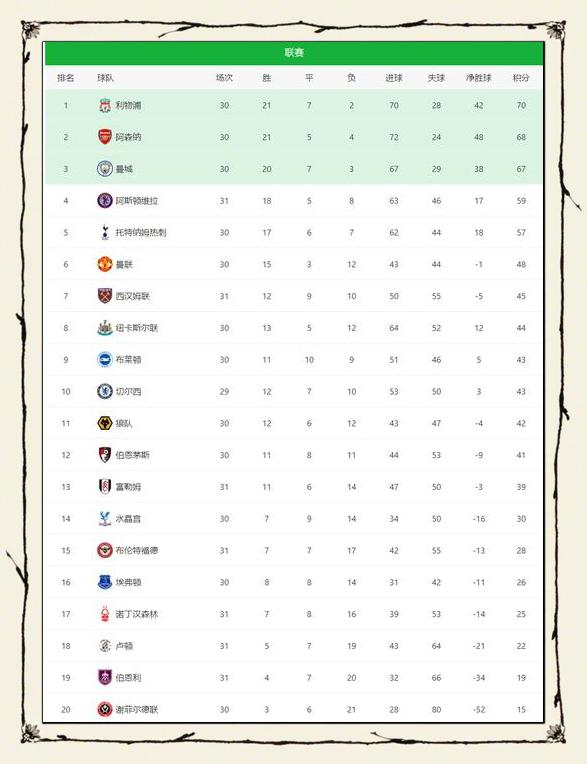
Task: Select the green 联赛 header tab
Action: coord(294,53)
